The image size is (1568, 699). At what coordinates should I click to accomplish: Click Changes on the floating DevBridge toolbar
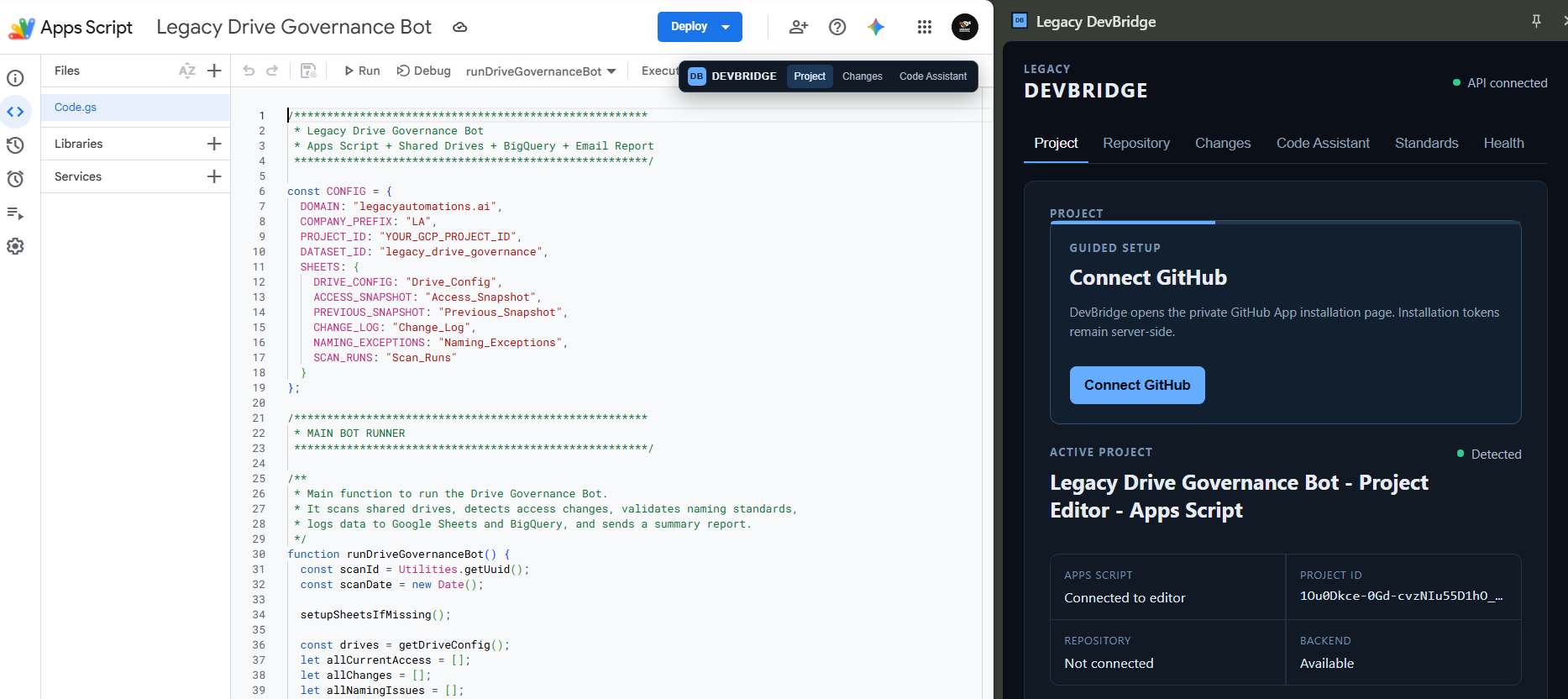(863, 76)
